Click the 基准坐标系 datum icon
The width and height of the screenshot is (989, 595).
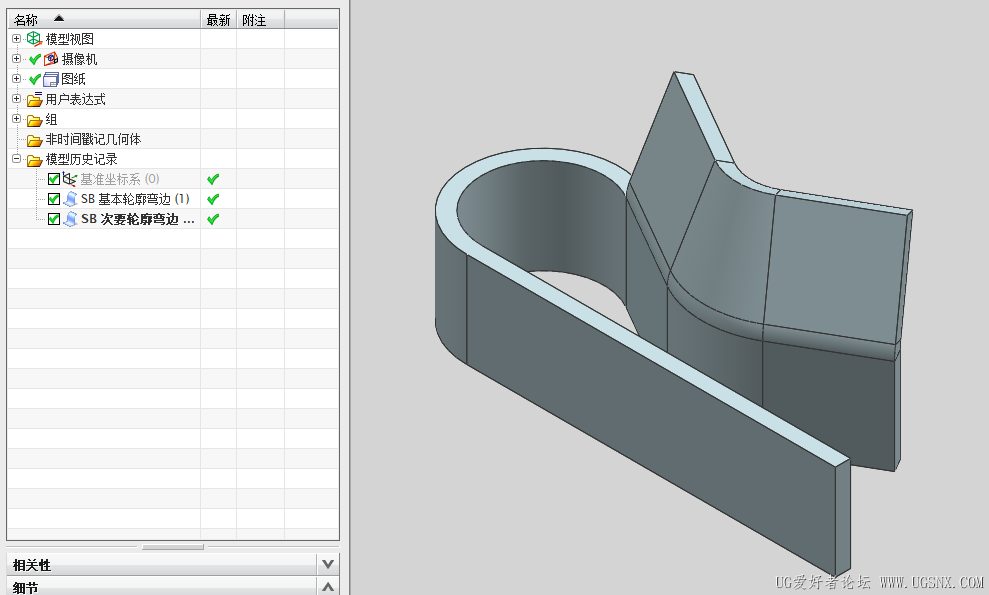[x=70, y=179]
